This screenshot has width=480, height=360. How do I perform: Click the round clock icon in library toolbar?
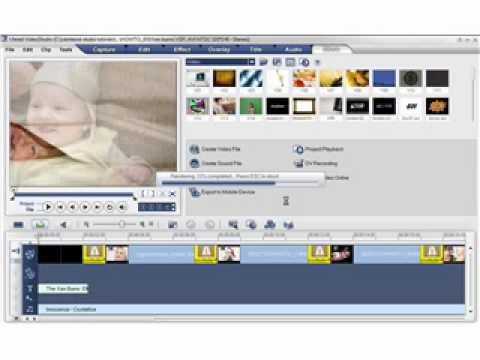pyautogui.click(x=304, y=62)
